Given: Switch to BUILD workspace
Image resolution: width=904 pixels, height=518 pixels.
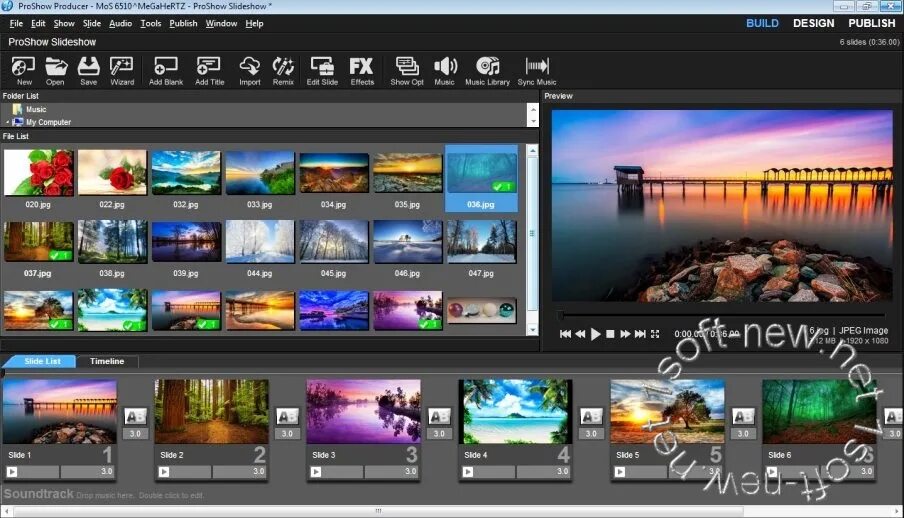Looking at the screenshot, I should (762, 23).
